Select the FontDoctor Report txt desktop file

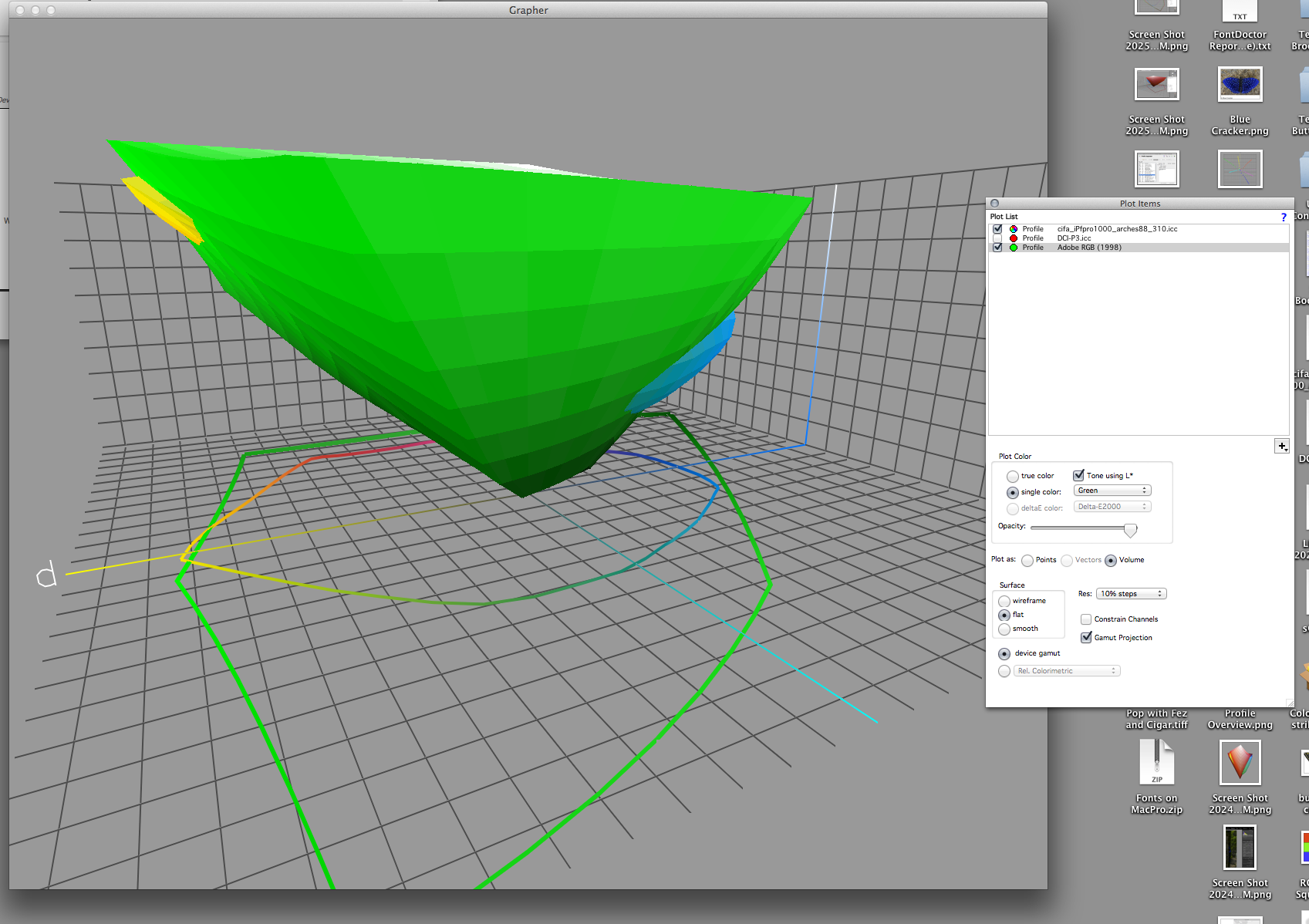[x=1240, y=11]
